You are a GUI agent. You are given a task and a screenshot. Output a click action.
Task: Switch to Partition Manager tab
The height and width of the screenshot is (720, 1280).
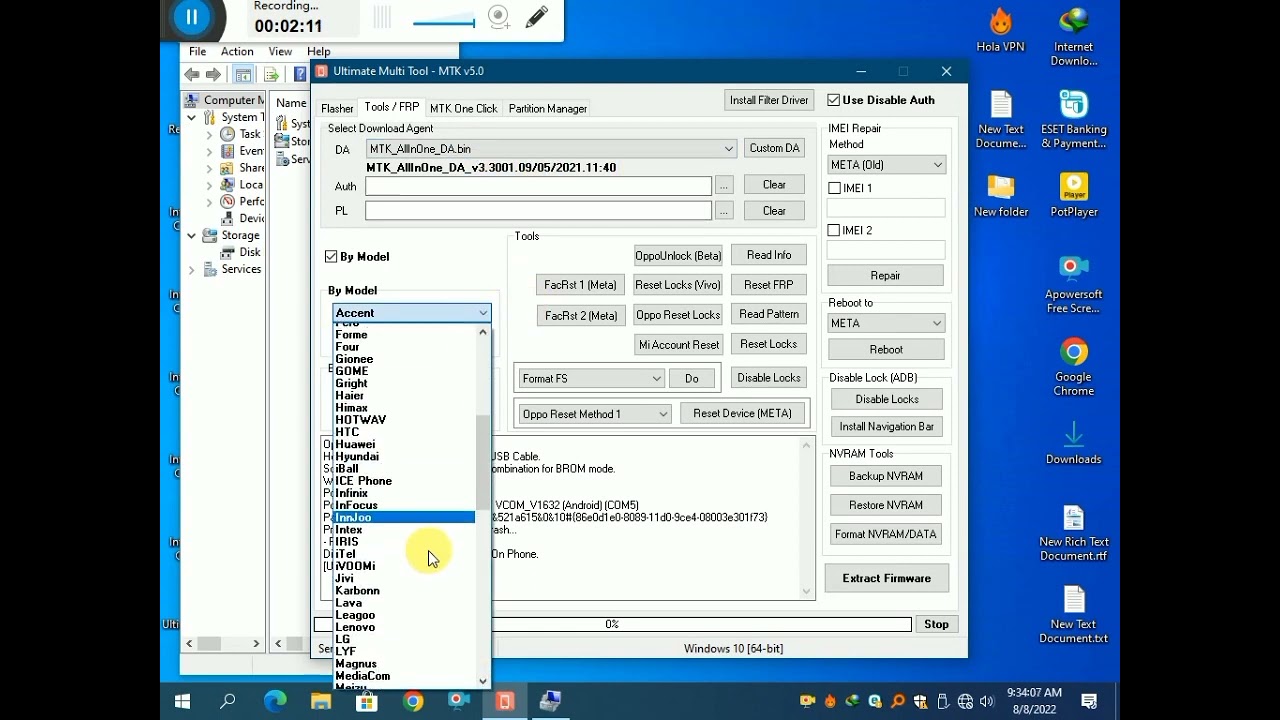pyautogui.click(x=547, y=108)
